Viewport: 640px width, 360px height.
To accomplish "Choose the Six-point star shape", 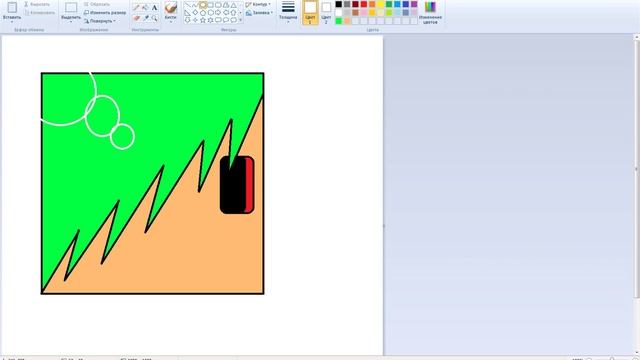I will [x=211, y=20].
